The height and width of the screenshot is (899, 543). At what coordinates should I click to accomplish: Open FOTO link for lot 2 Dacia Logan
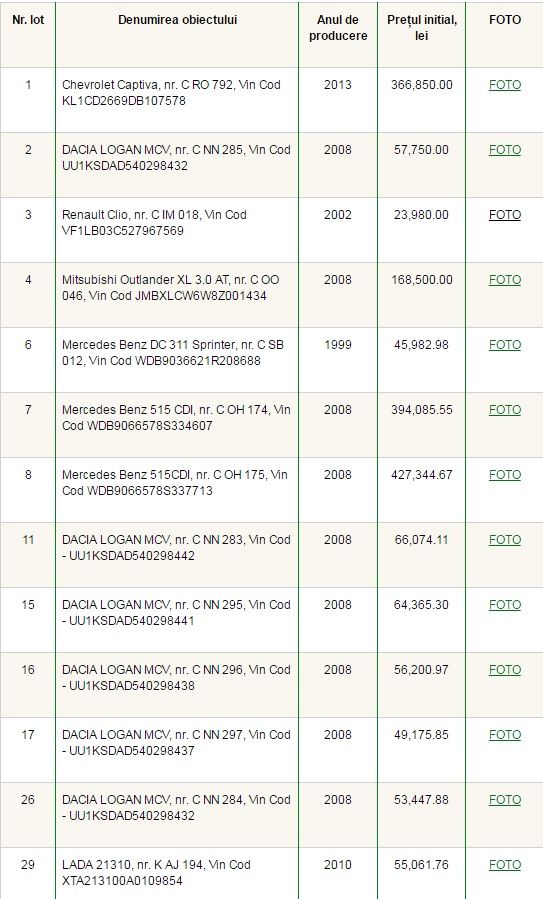[x=505, y=150]
